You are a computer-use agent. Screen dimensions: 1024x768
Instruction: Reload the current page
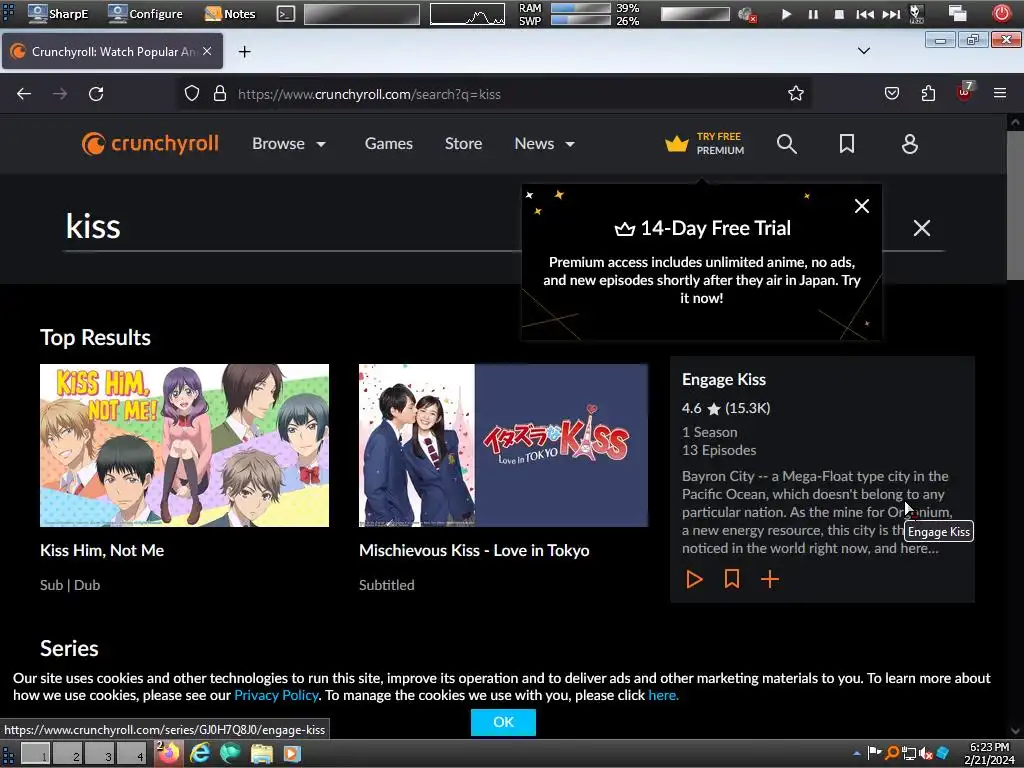pos(96,94)
